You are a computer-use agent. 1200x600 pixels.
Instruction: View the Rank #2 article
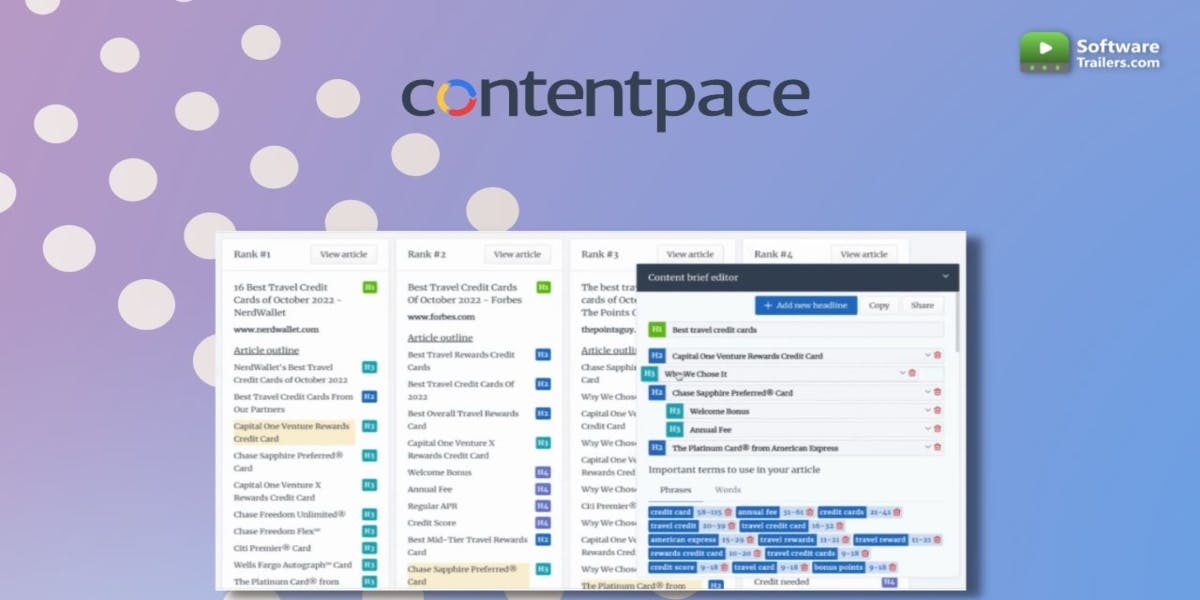click(x=517, y=254)
